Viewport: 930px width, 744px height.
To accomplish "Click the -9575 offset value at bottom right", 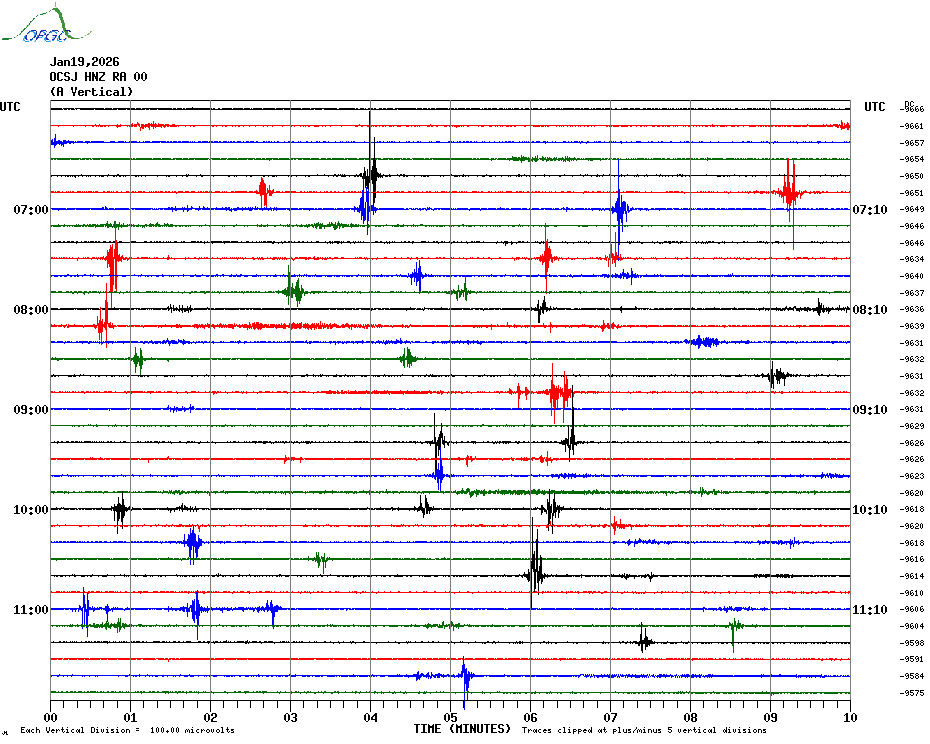I will tap(913, 693).
